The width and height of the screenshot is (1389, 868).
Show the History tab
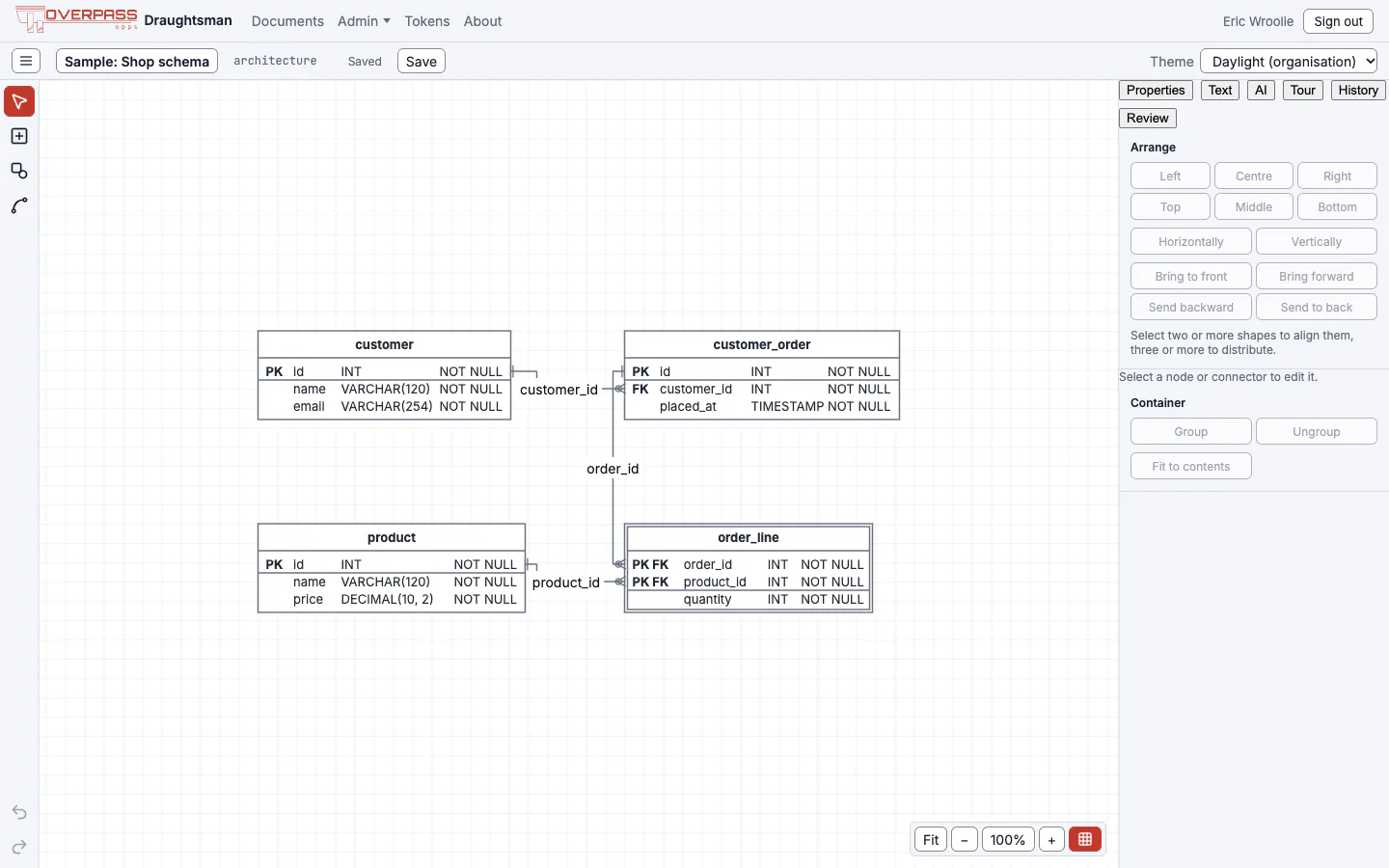coord(1358,90)
